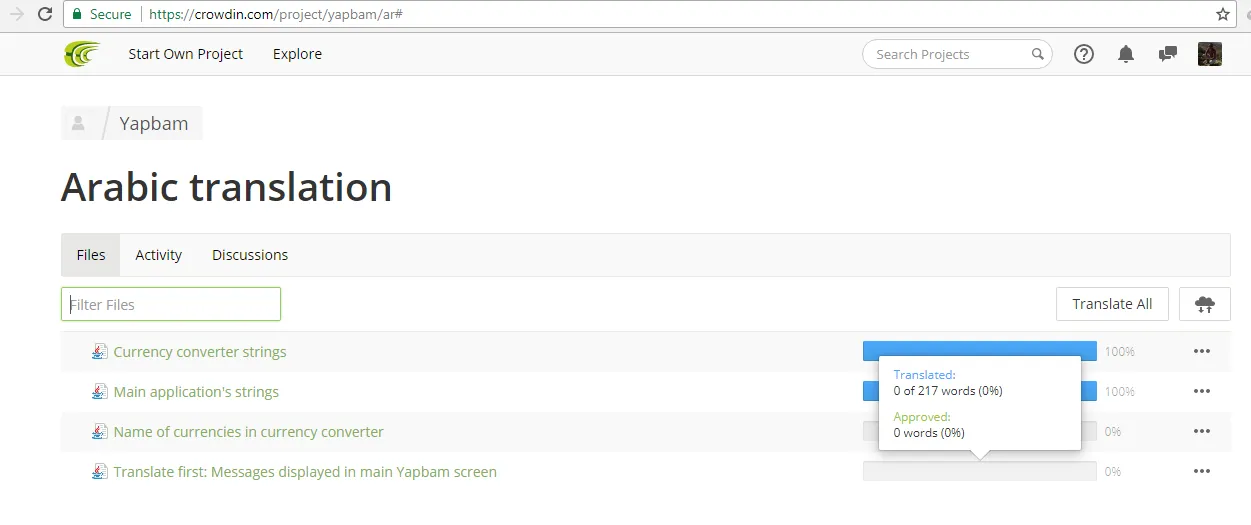This screenshot has width=1251, height=525.
Task: Click the 100% value of Currency converter strings
Action: pos(1120,352)
